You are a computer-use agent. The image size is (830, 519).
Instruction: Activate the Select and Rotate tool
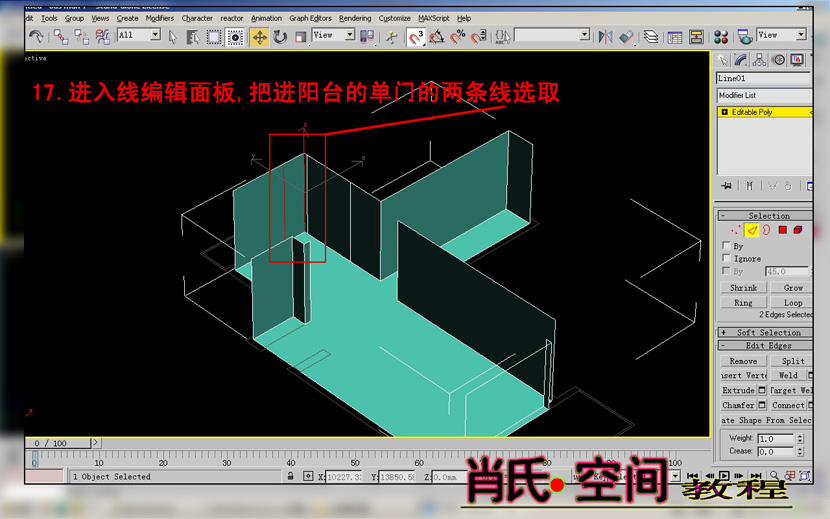(280, 37)
